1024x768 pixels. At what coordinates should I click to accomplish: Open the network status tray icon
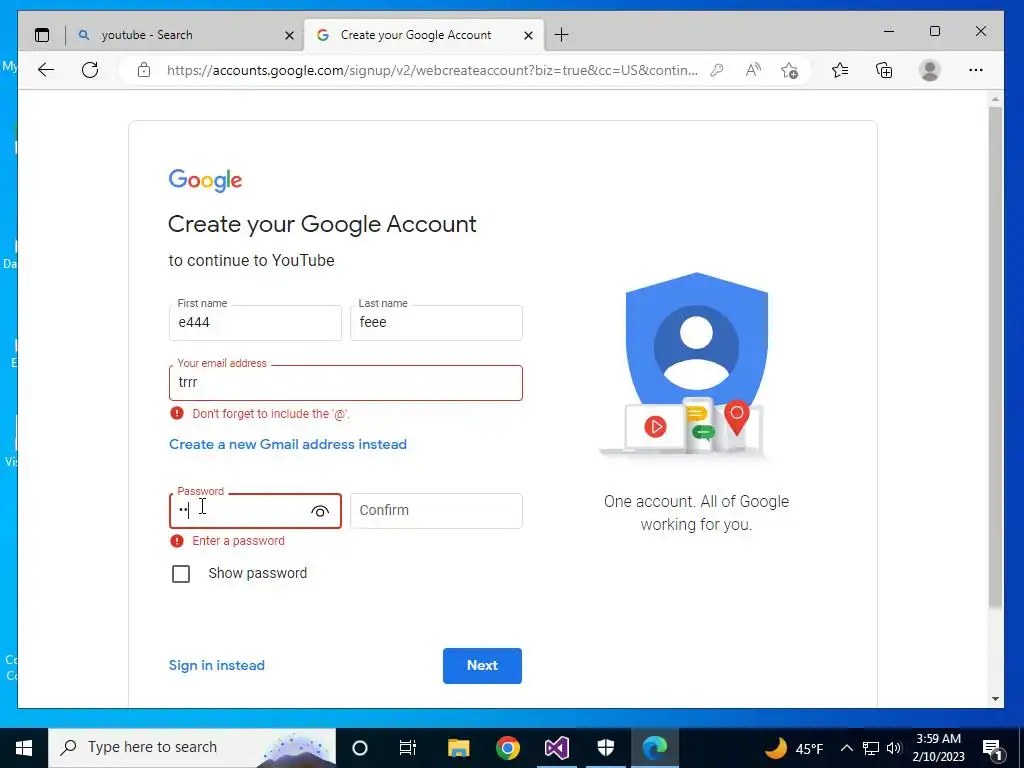(871, 748)
